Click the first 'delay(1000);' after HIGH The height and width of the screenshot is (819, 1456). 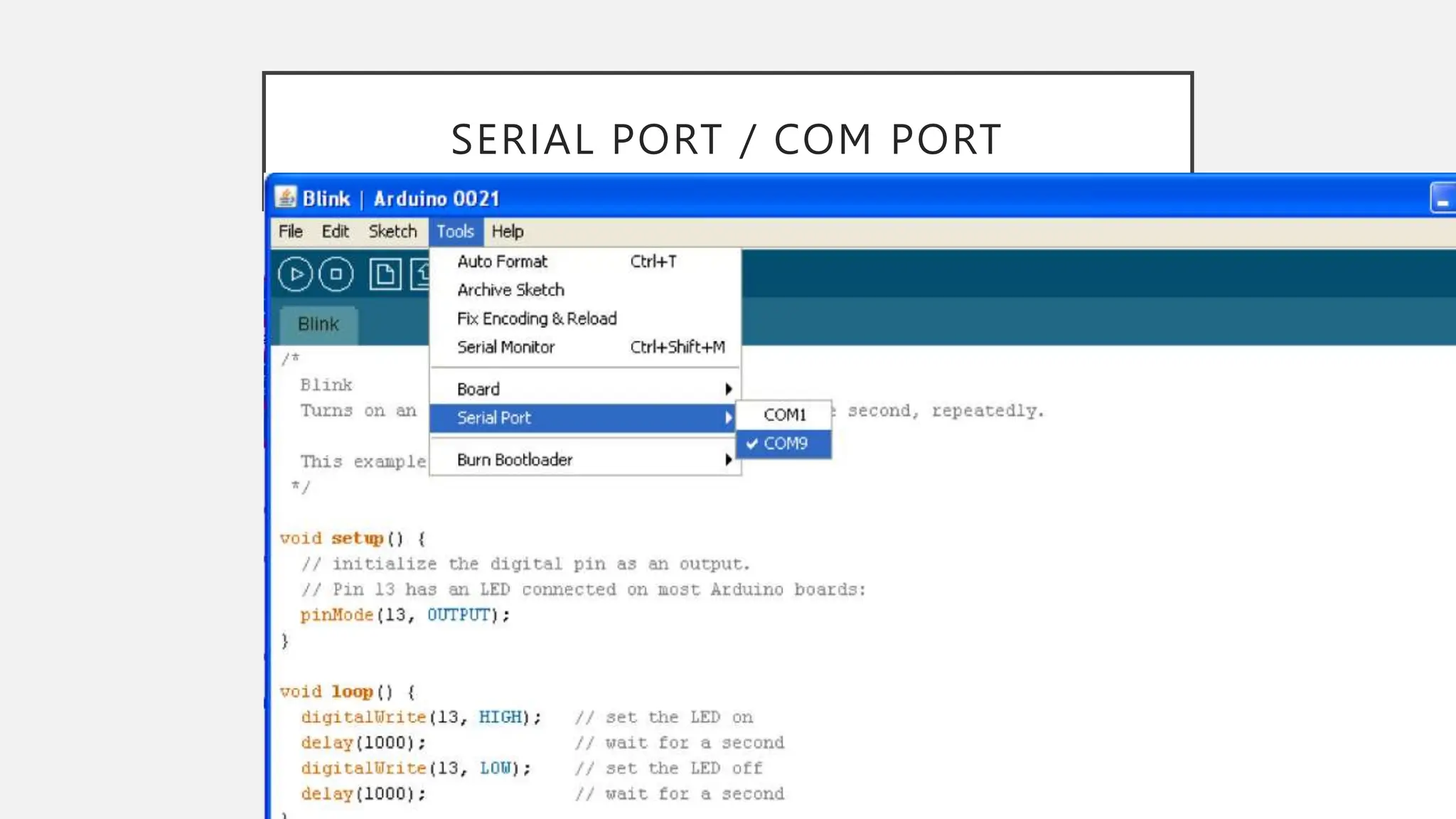(x=363, y=743)
